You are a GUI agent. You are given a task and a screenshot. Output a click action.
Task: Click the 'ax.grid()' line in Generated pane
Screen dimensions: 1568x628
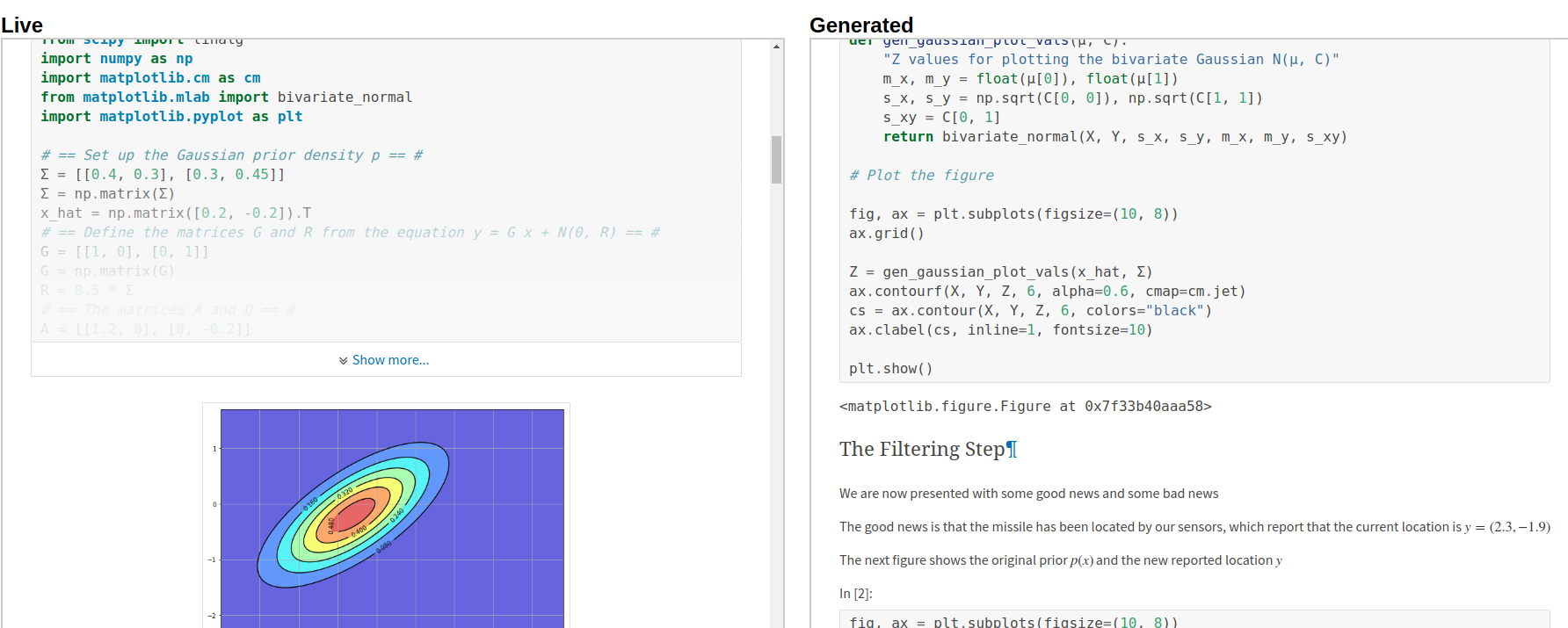click(x=887, y=234)
